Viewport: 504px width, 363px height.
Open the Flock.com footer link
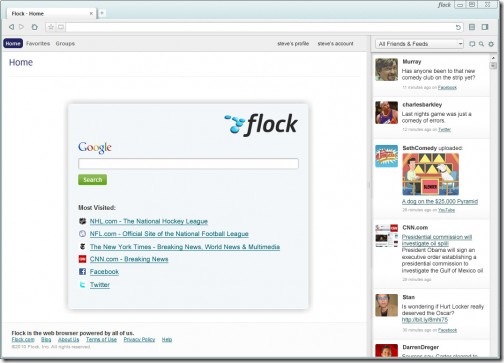click(23, 339)
